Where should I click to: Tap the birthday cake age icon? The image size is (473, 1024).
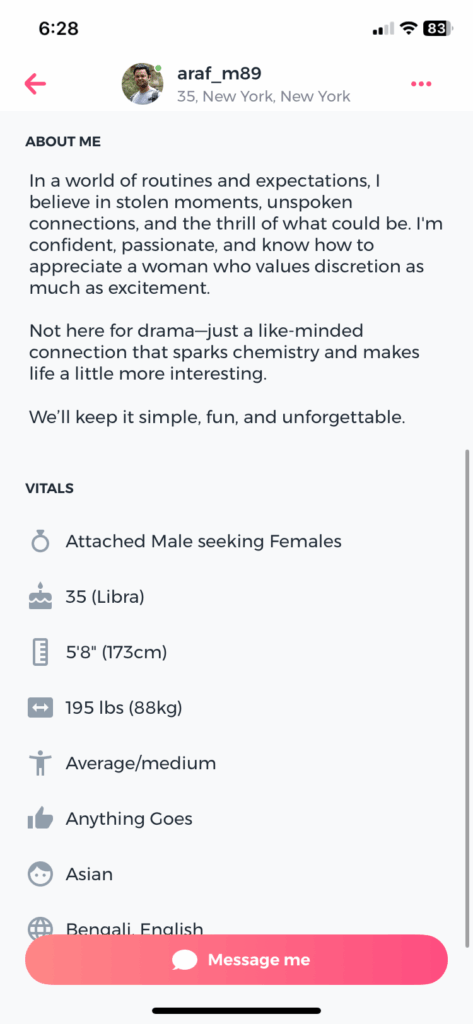[41, 596]
